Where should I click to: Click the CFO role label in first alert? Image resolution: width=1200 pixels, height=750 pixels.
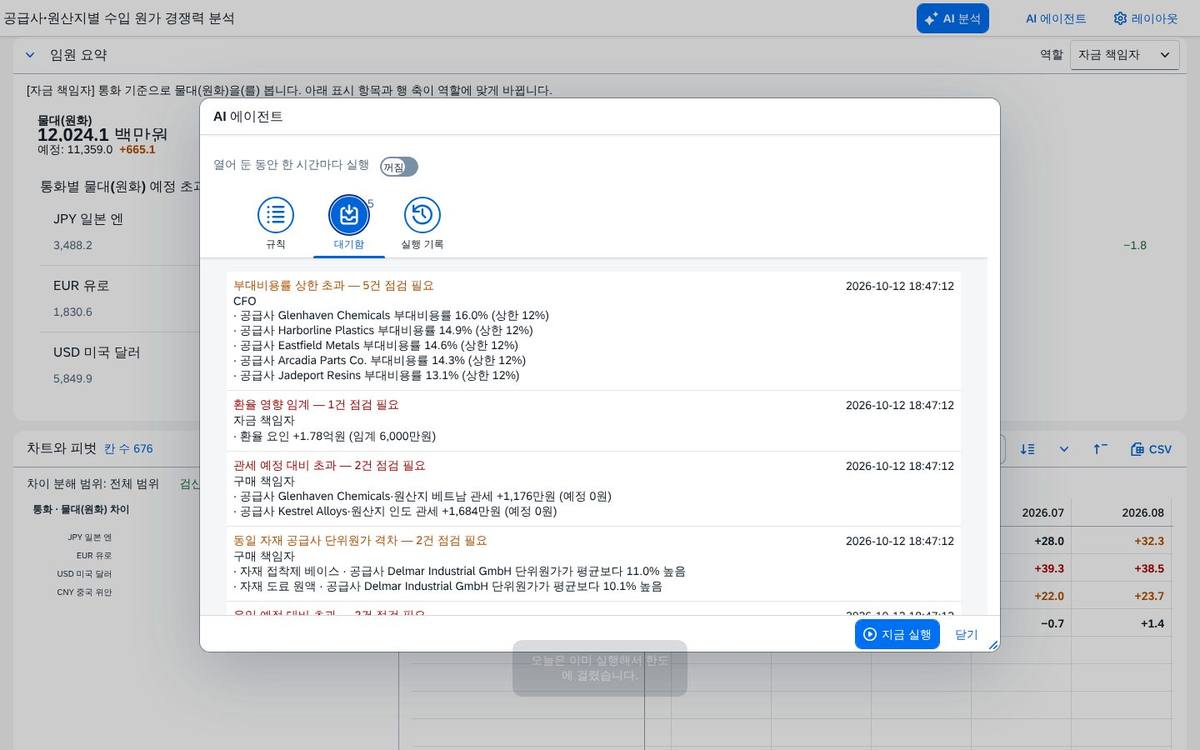245,300
